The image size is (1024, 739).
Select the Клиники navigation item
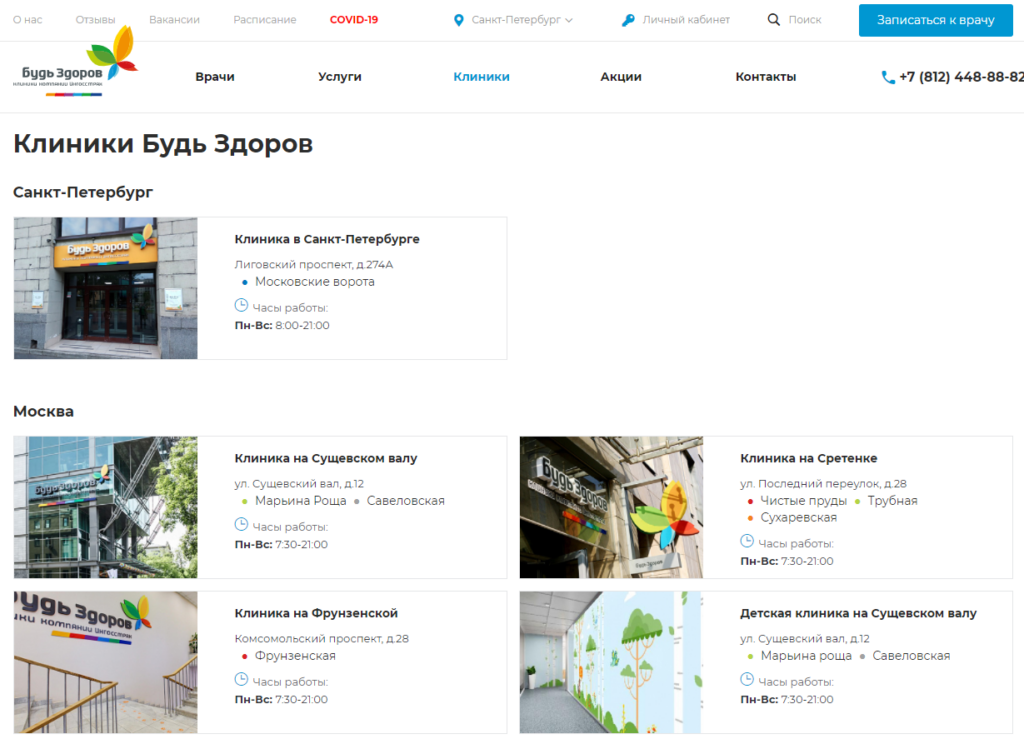coord(481,77)
